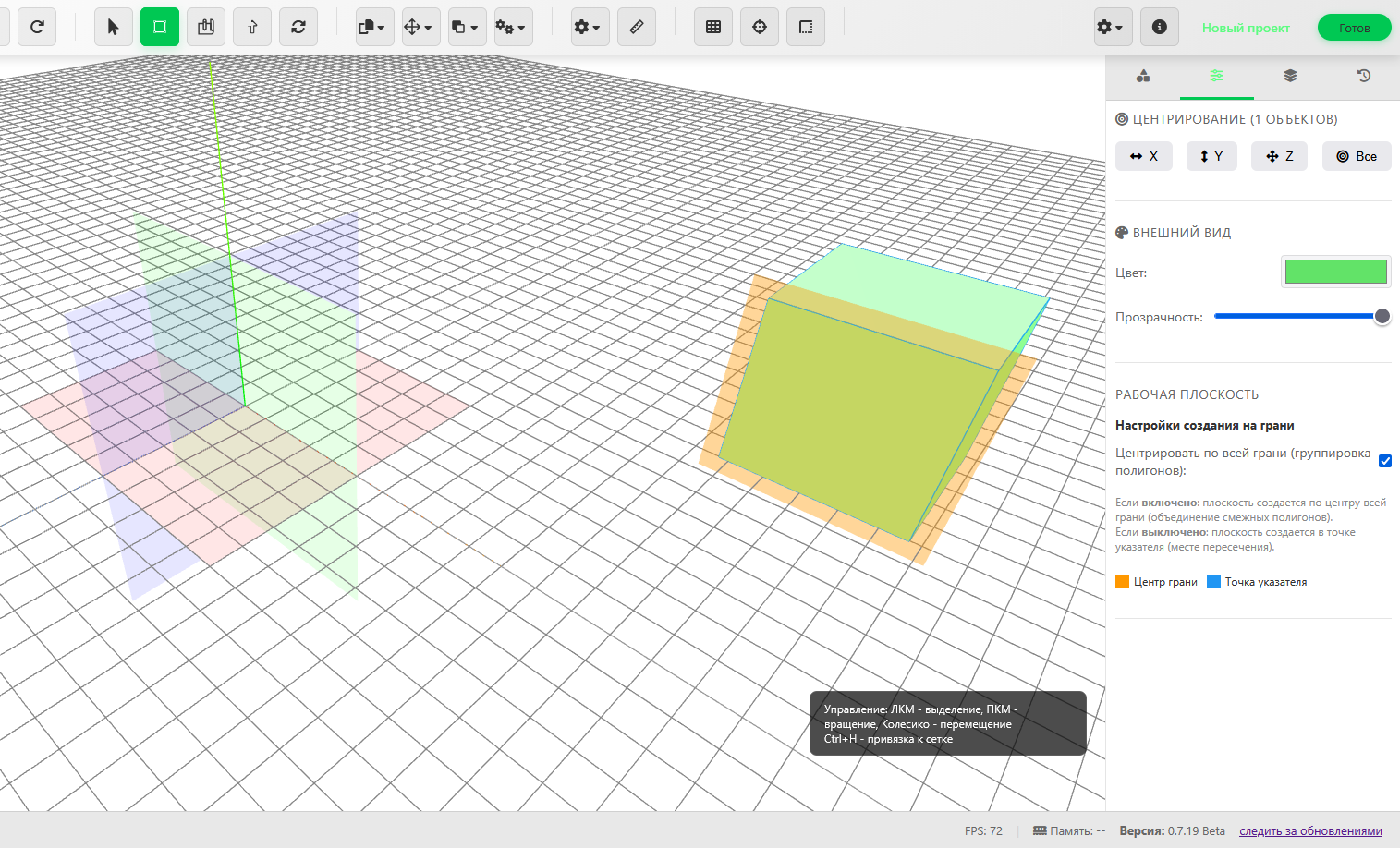Image resolution: width=1400 pixels, height=848 pixels.
Task: Open the history tab in the side panel
Action: (1364, 76)
